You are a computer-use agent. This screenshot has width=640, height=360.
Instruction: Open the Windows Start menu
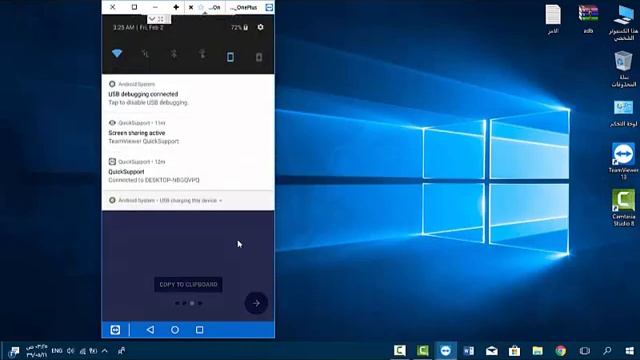(629, 351)
